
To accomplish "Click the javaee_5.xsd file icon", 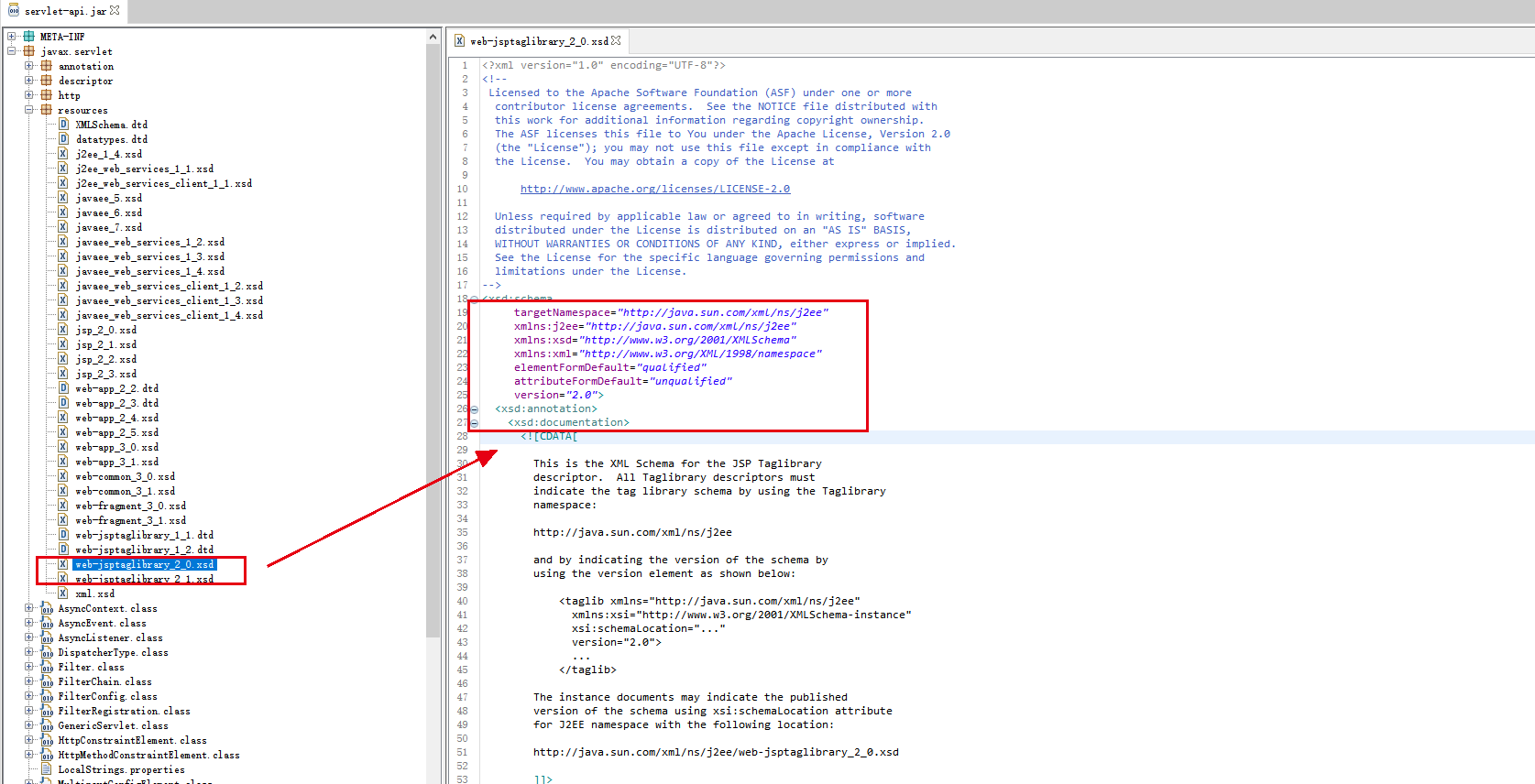I will pos(63,198).
